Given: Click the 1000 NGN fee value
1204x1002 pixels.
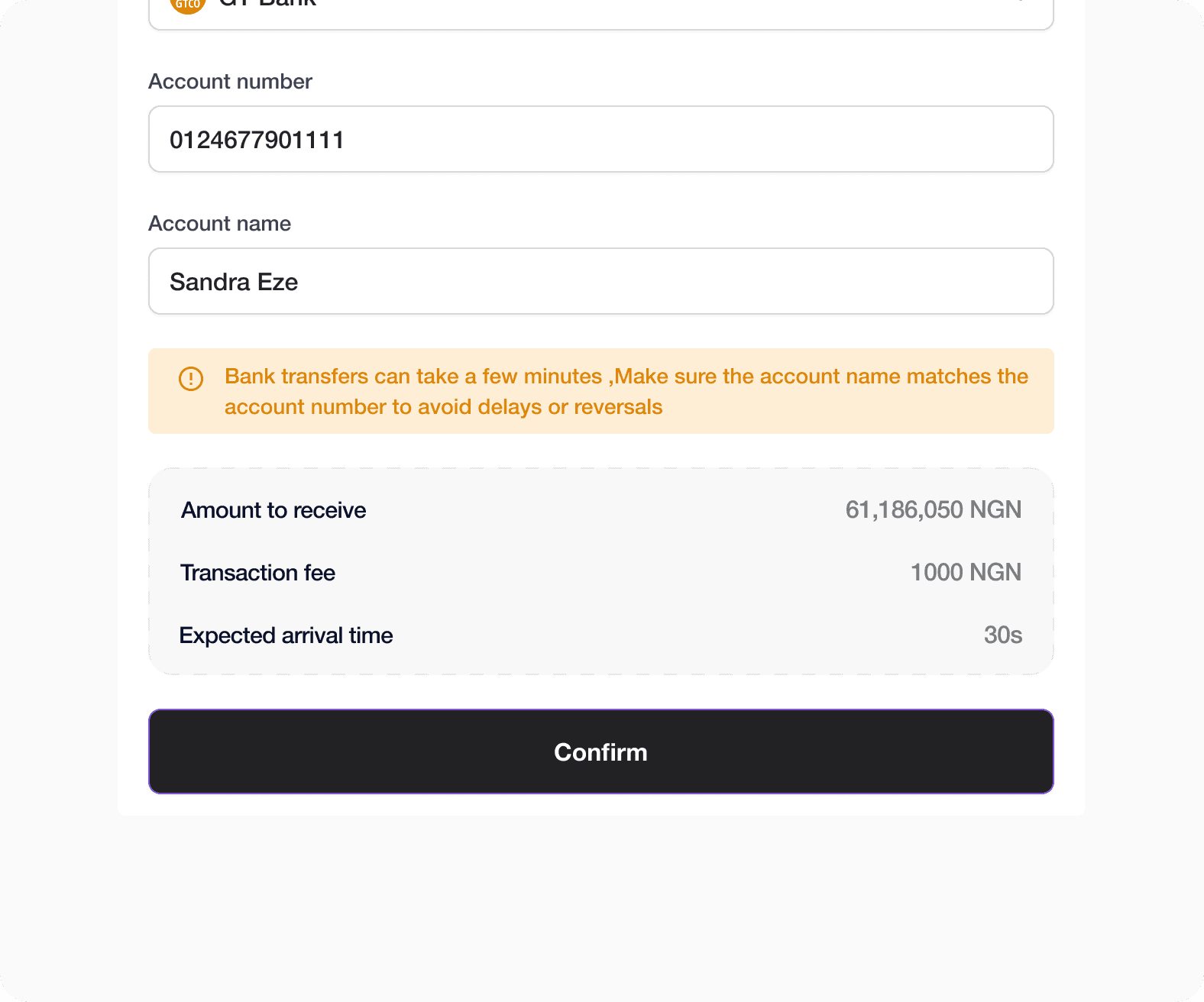Looking at the screenshot, I should coord(966,573).
